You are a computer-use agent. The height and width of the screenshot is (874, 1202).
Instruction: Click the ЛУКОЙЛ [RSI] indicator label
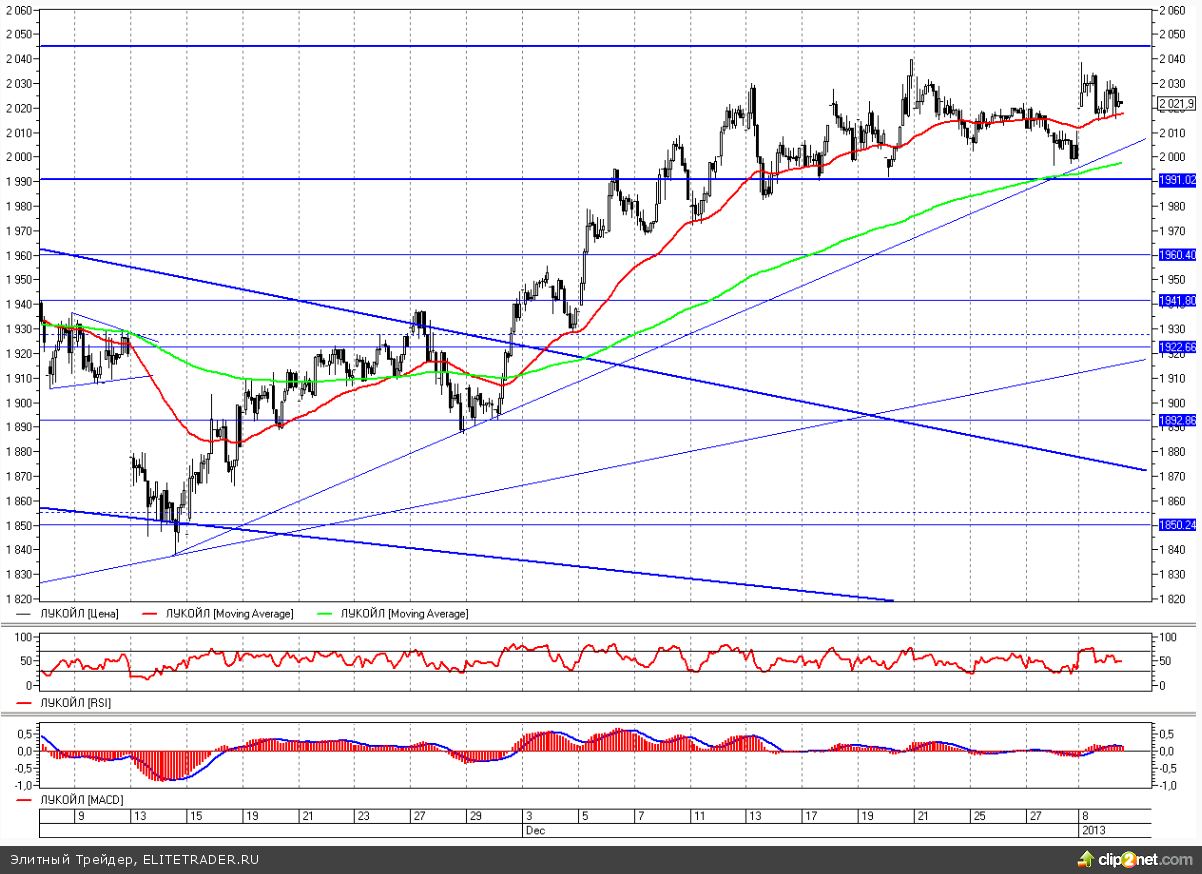[75, 703]
